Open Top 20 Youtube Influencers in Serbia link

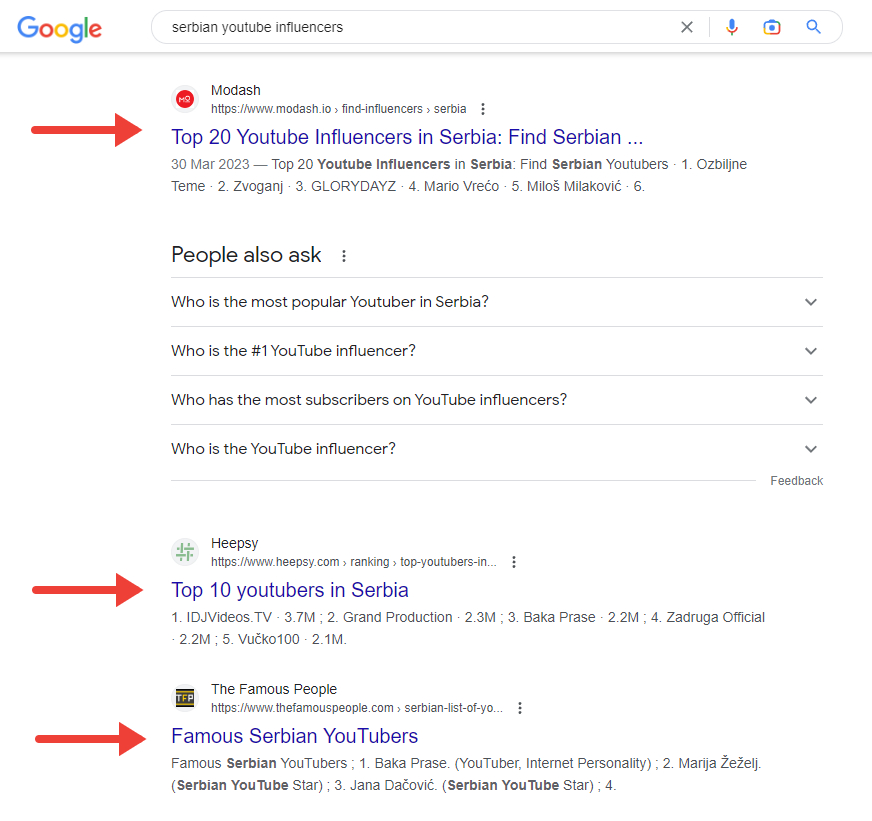[407, 137]
